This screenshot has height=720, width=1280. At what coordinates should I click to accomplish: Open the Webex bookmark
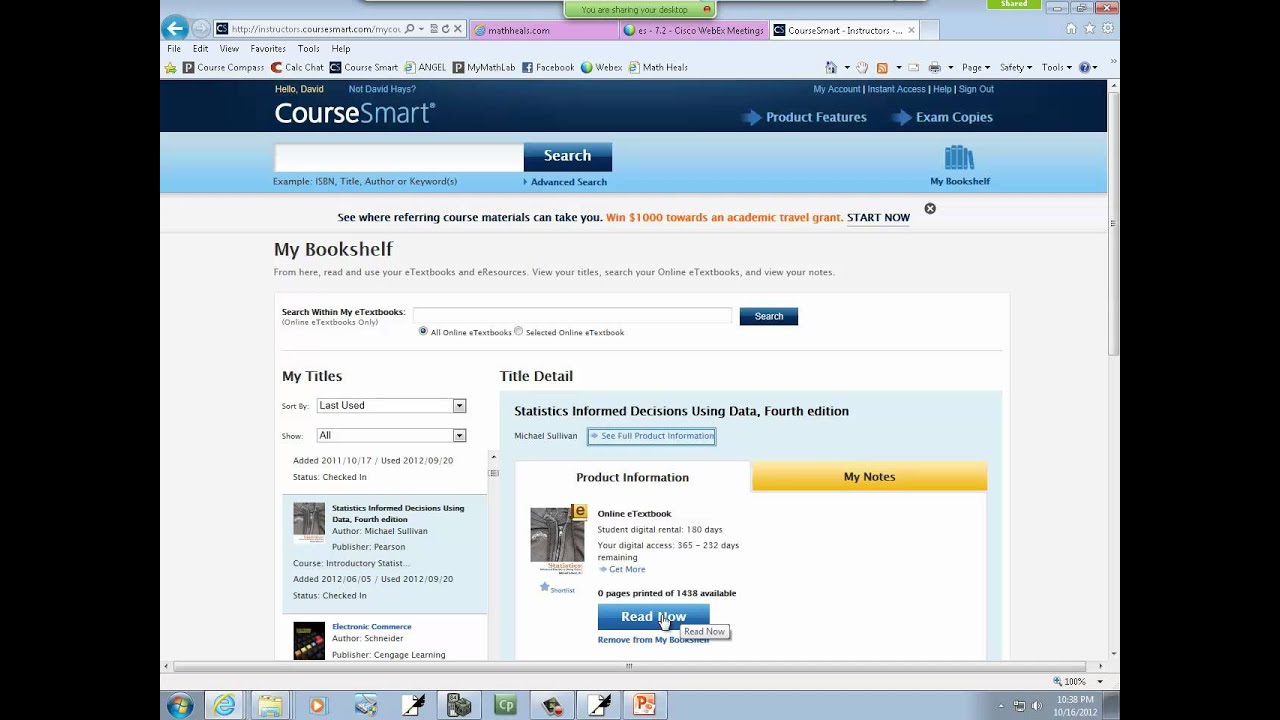pos(601,68)
